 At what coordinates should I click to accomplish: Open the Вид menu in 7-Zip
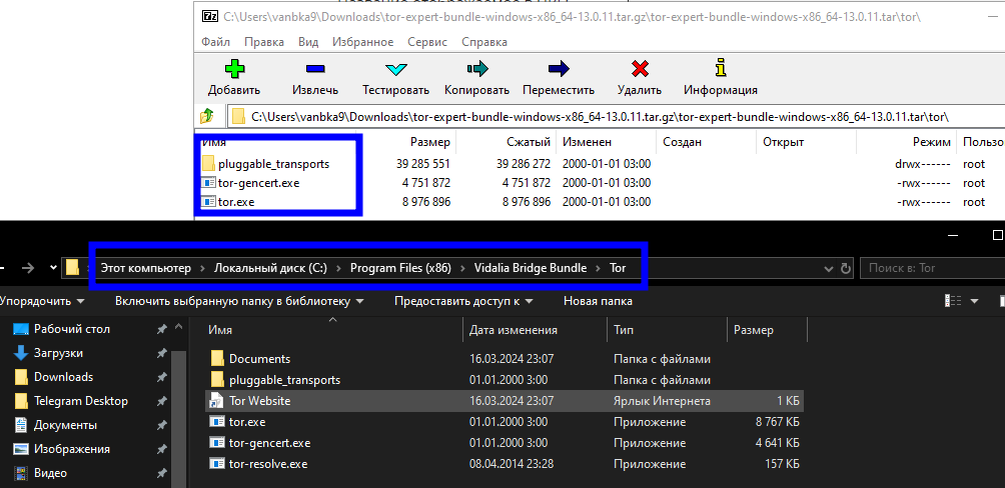point(308,42)
